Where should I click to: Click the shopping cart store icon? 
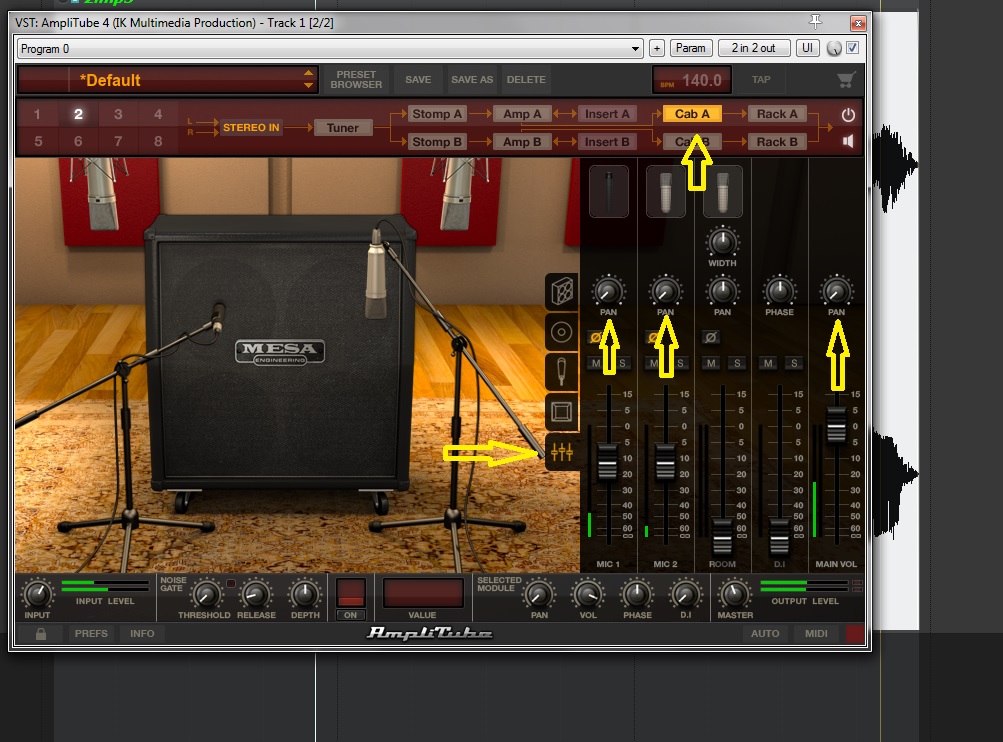[x=846, y=80]
